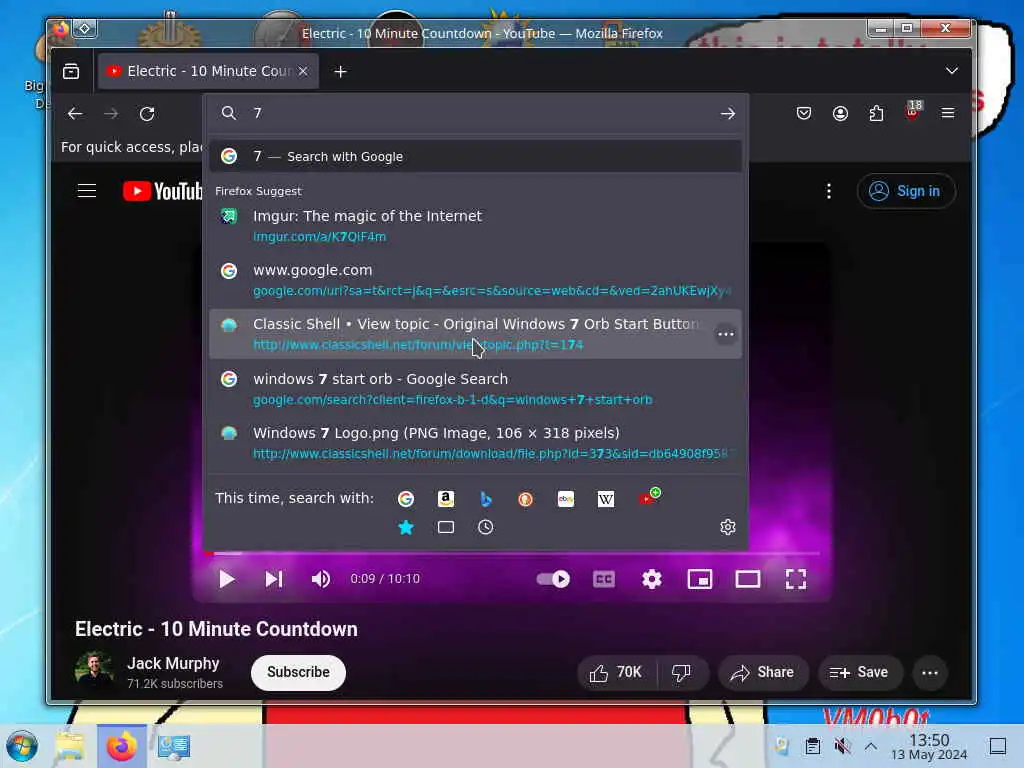Click the extension badge showing 18
The height and width of the screenshot is (768, 1024).
(912, 112)
